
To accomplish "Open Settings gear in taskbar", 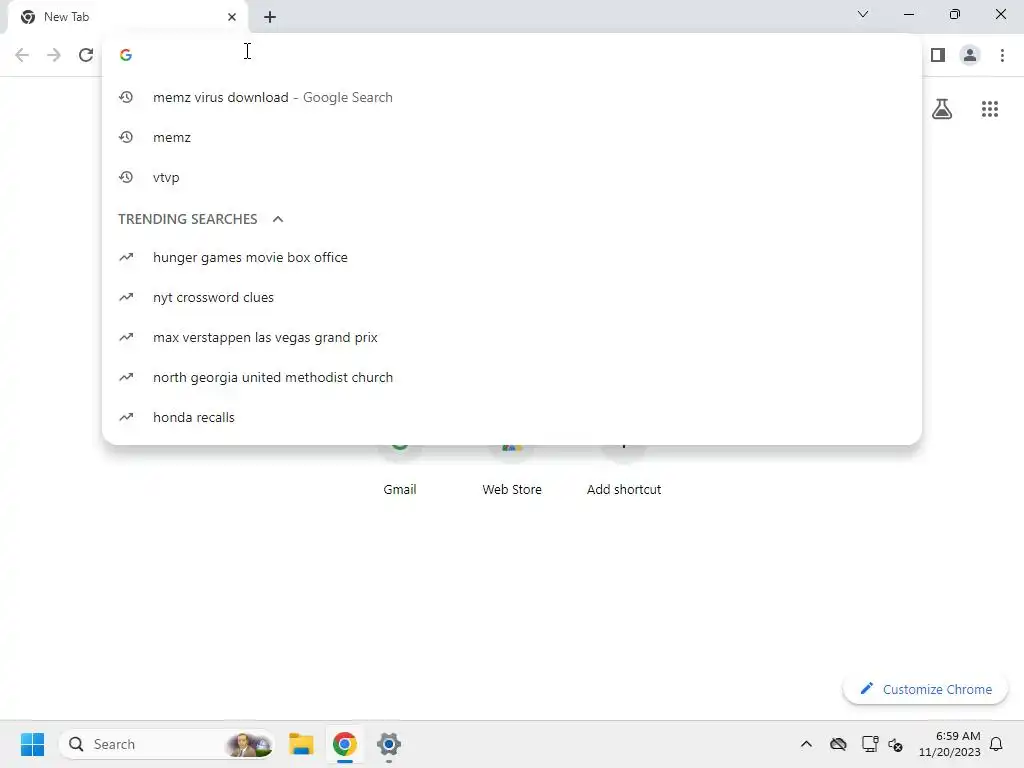I will pyautogui.click(x=389, y=744).
